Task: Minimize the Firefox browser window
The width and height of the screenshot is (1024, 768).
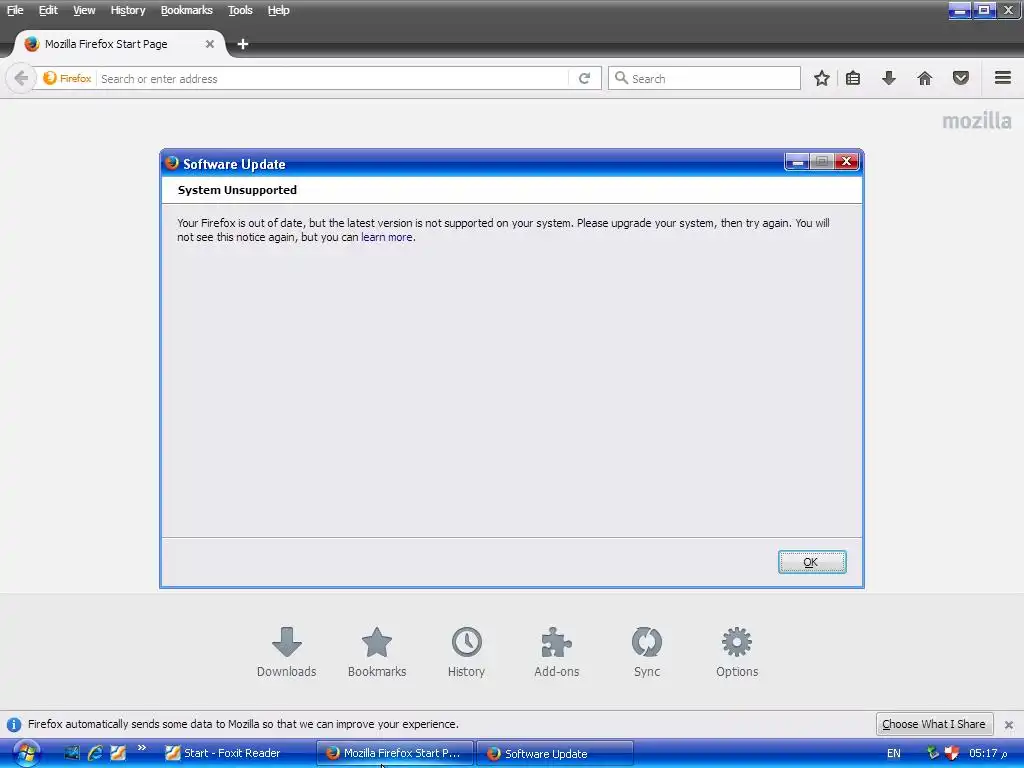Action: pyautogui.click(x=959, y=10)
